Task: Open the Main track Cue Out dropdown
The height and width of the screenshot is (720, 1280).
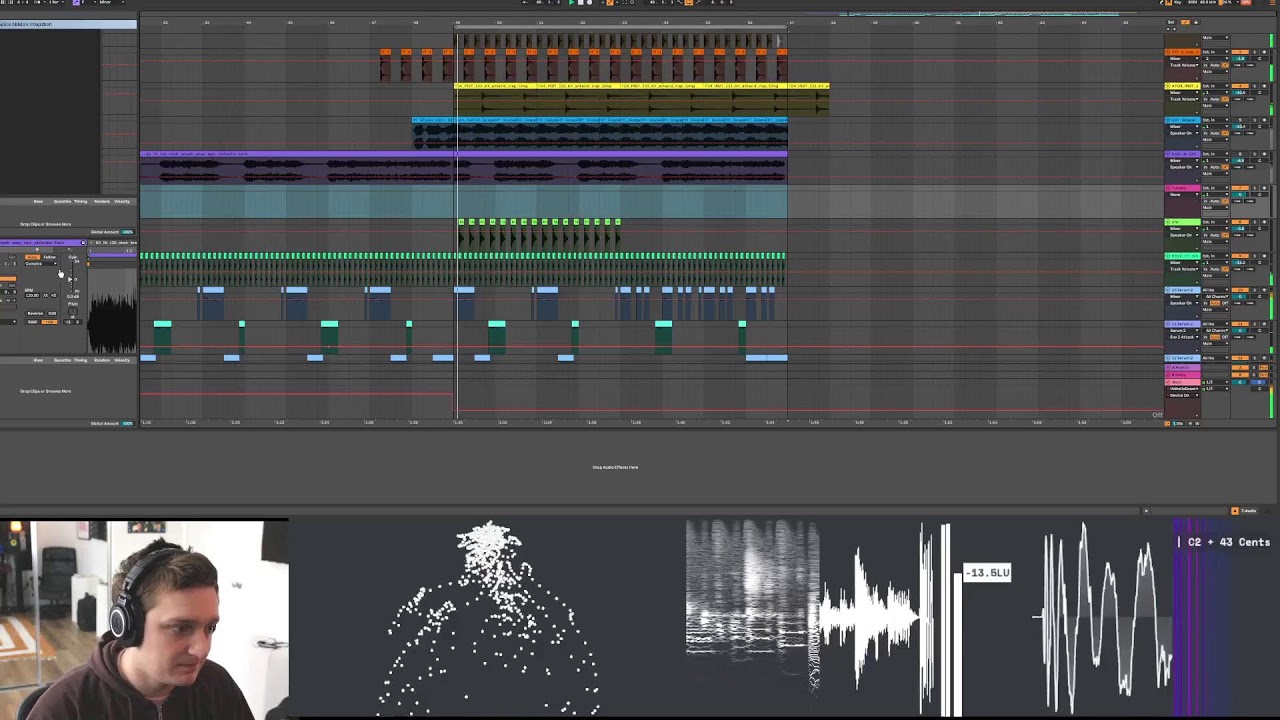Action: click(1215, 382)
